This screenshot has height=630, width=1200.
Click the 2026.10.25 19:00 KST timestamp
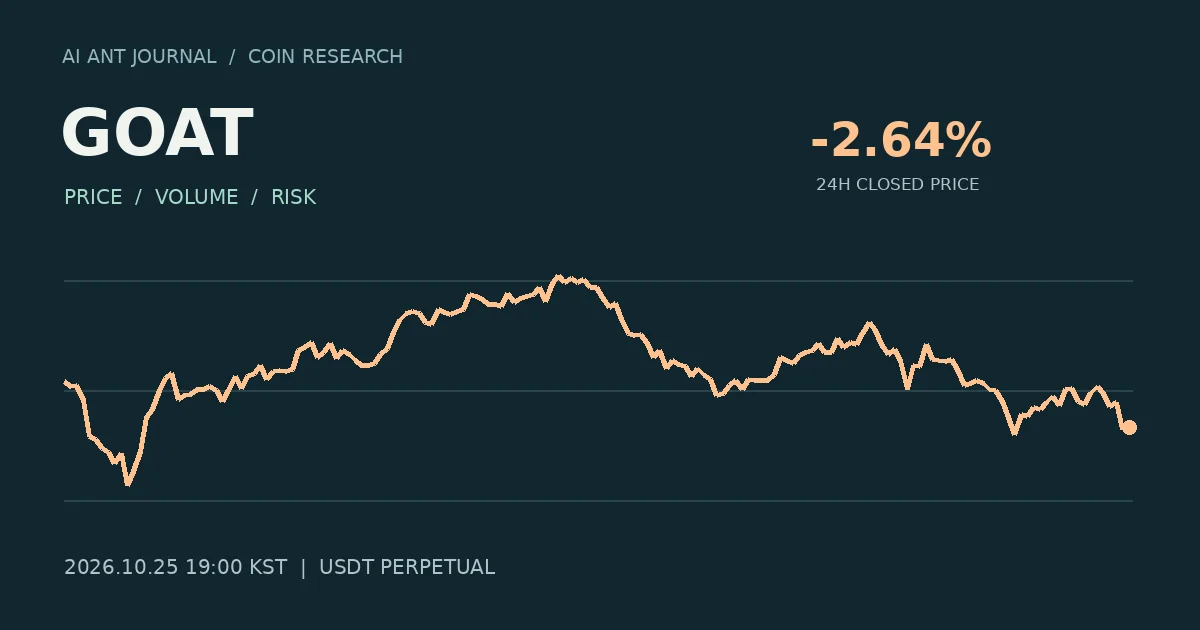coord(175,567)
